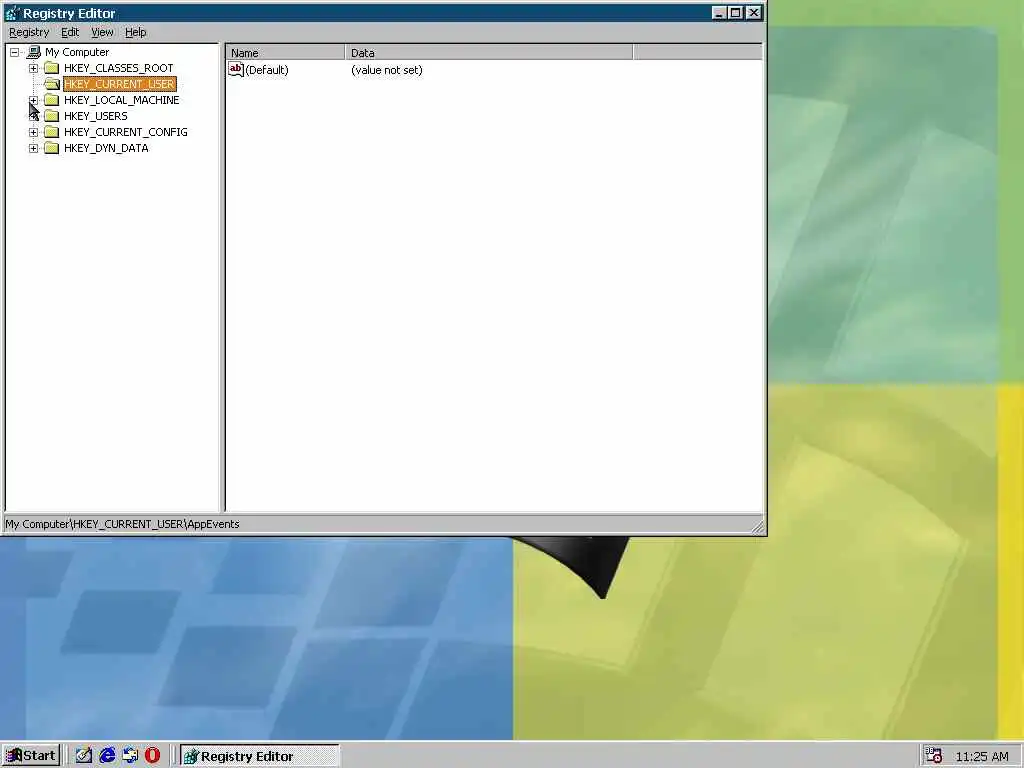Click the 11:25 AM taskbar clock
This screenshot has height=768, width=1024.
(982, 756)
